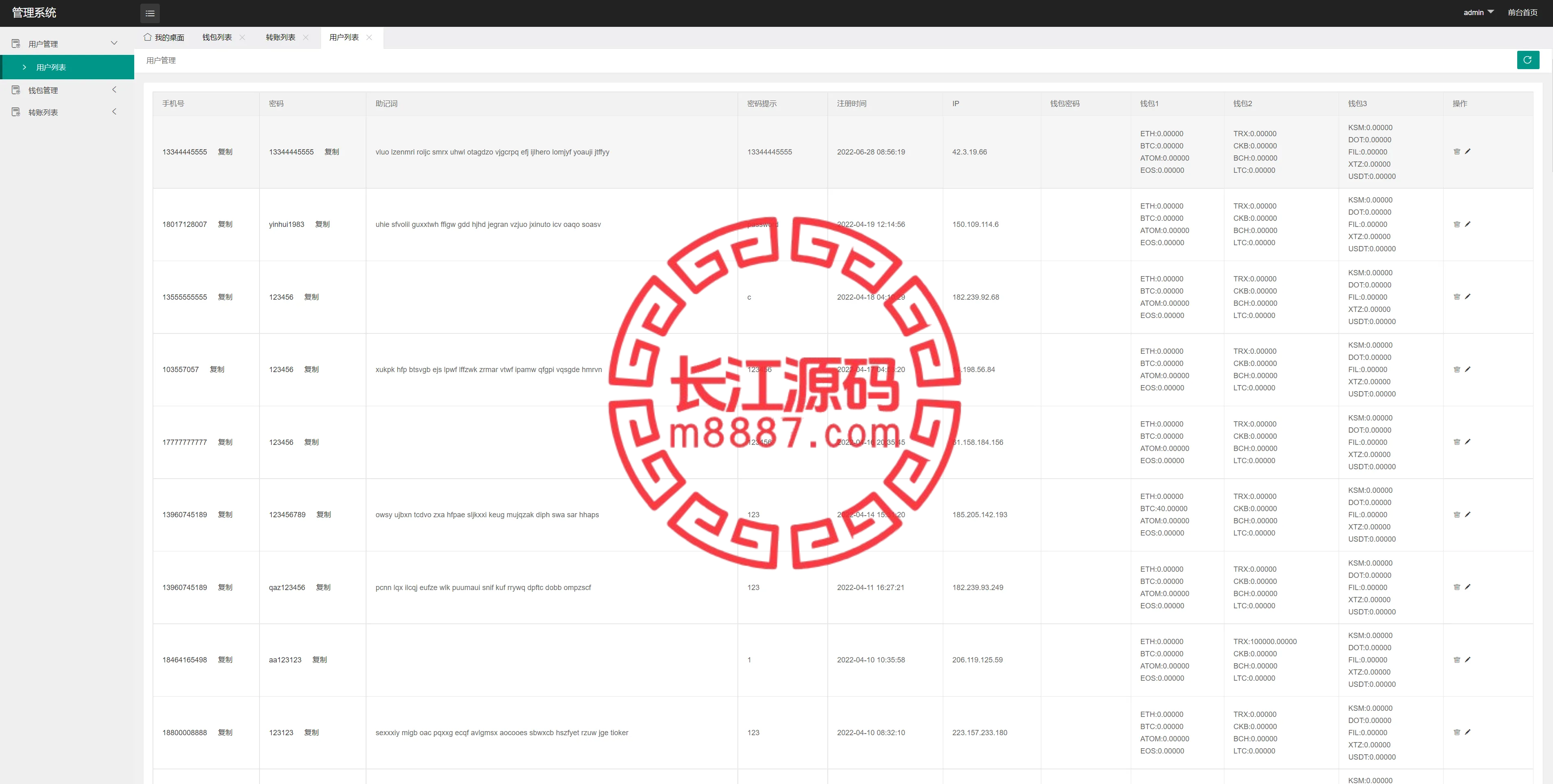Open 用户列表 in the sidebar

[68, 67]
